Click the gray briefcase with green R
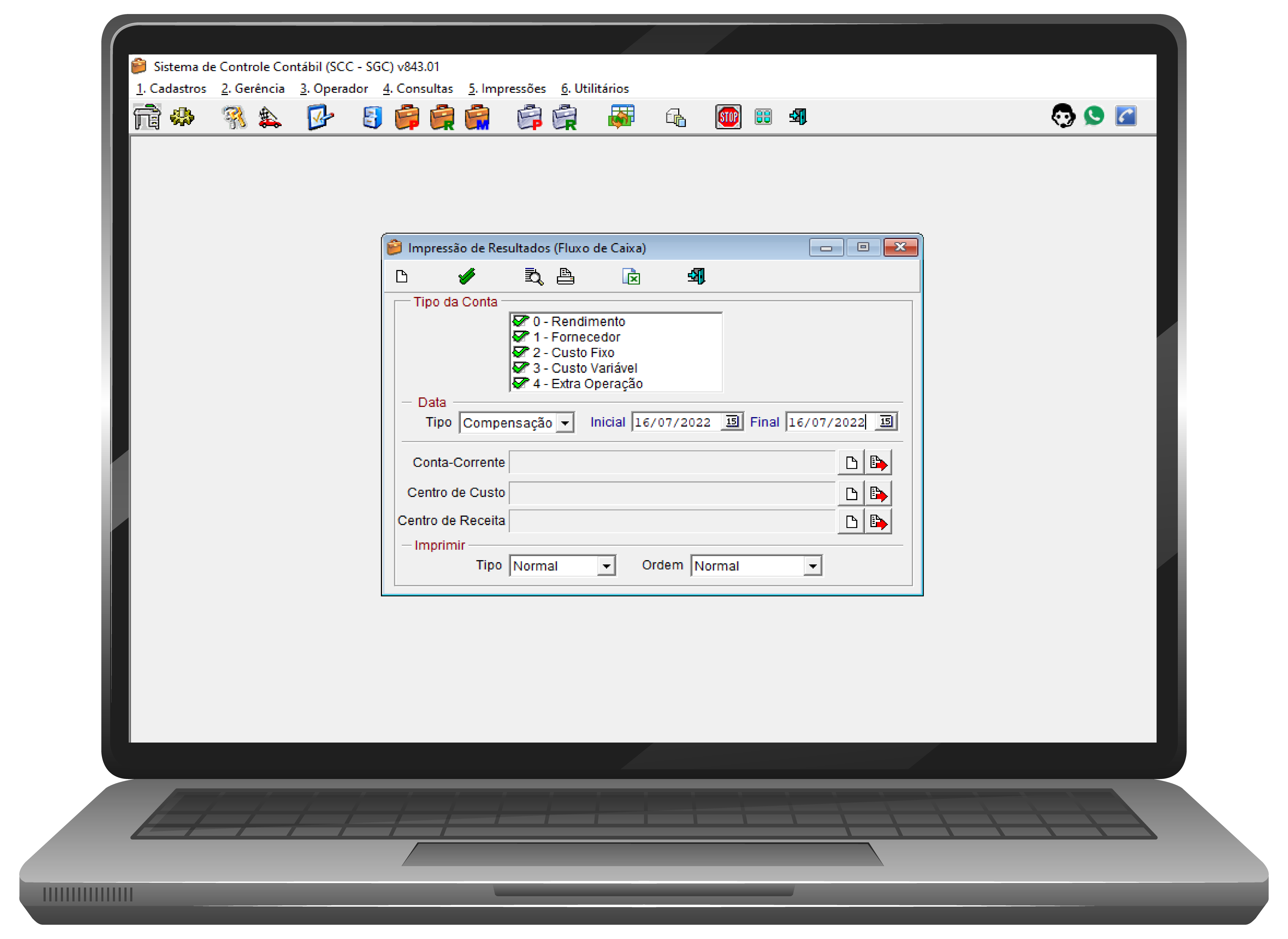This screenshot has height=939, width=1288. click(x=565, y=117)
